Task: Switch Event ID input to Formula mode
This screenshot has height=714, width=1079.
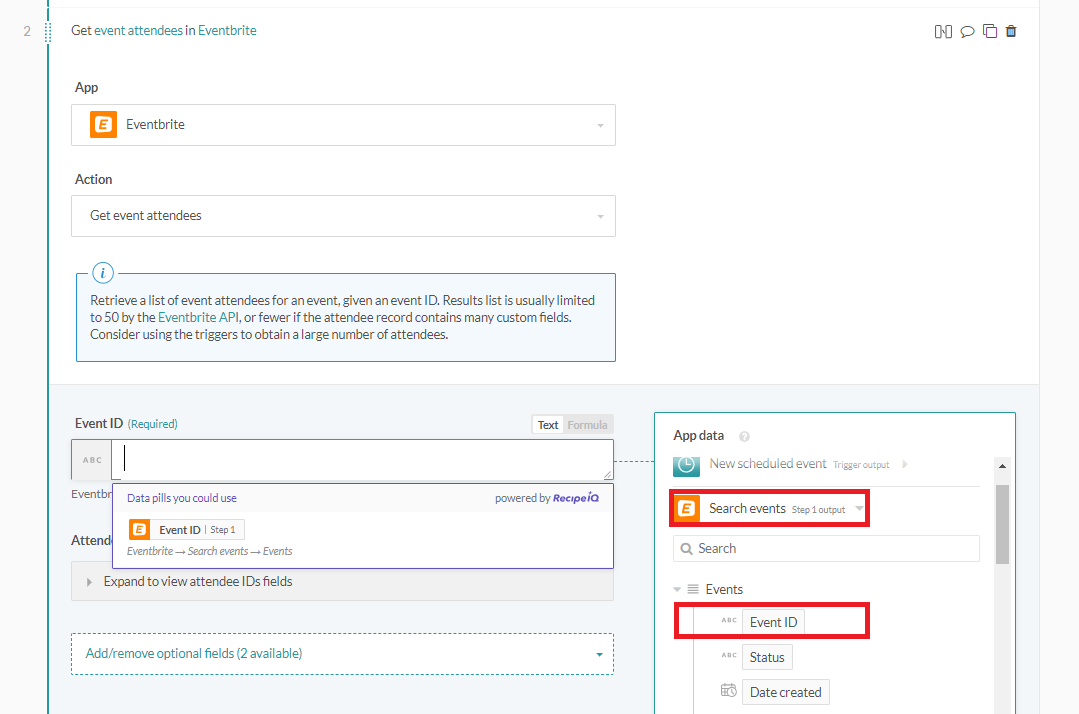Action: (587, 425)
